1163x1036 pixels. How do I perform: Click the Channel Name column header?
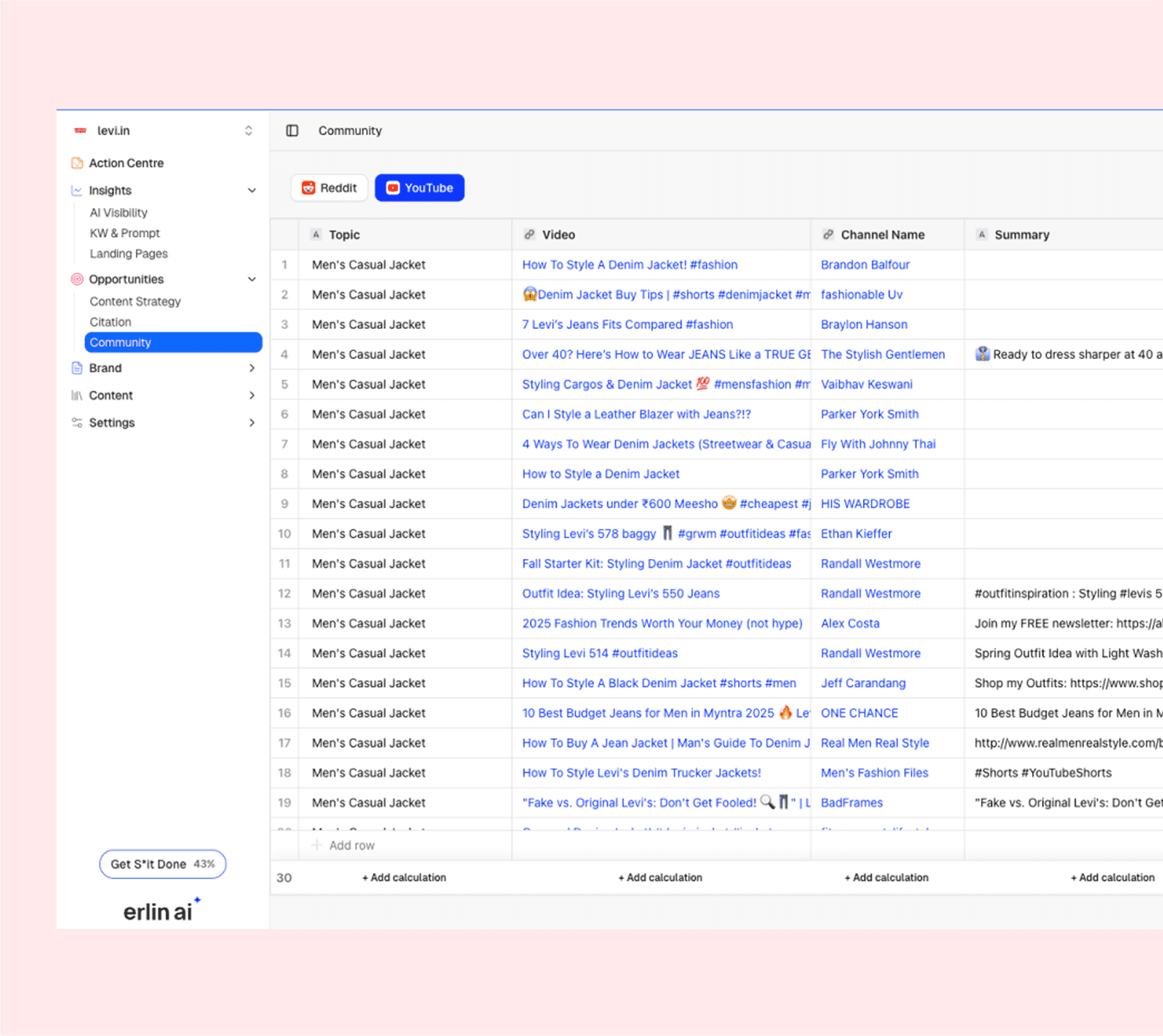888,235
